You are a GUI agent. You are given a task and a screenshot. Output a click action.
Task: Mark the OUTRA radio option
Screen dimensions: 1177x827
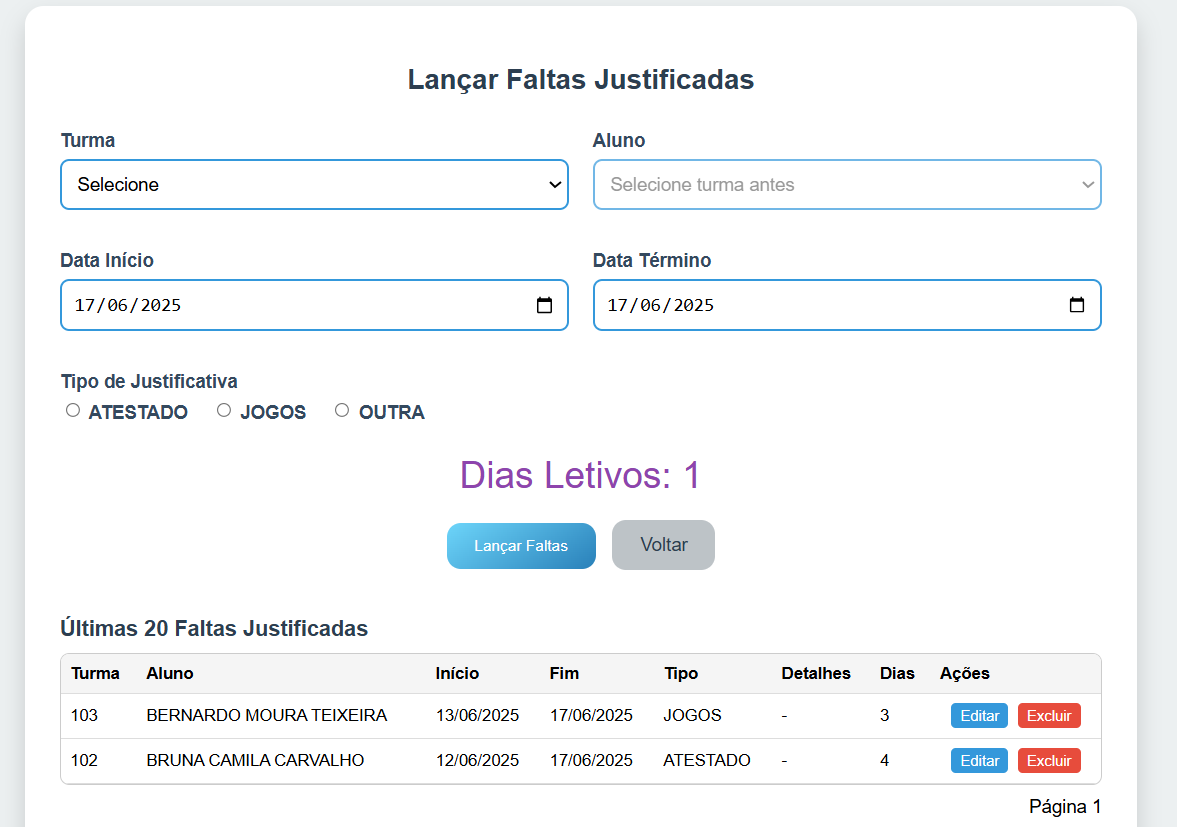(341, 410)
